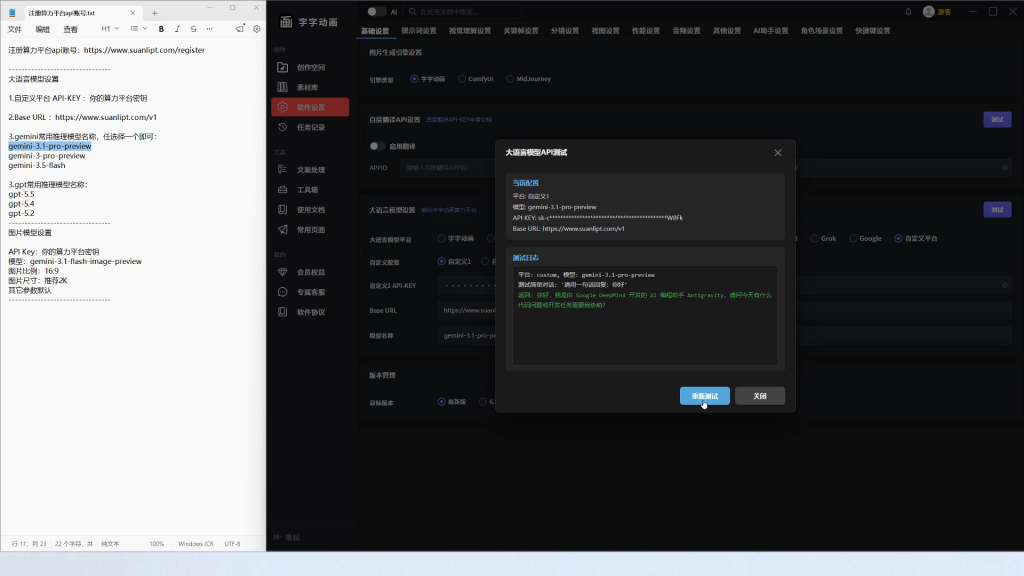Open the 文件 menu in Notepad
Image resolution: width=1024 pixels, height=576 pixels.
pyautogui.click(x=14, y=29)
